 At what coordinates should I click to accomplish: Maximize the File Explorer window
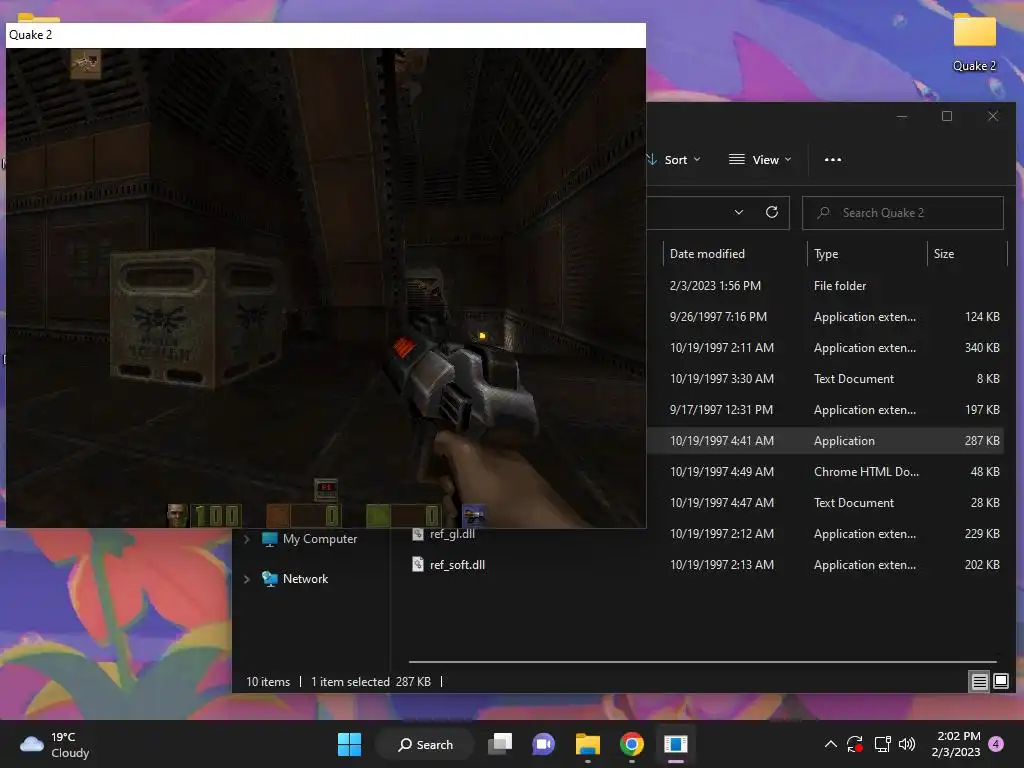pyautogui.click(x=947, y=116)
